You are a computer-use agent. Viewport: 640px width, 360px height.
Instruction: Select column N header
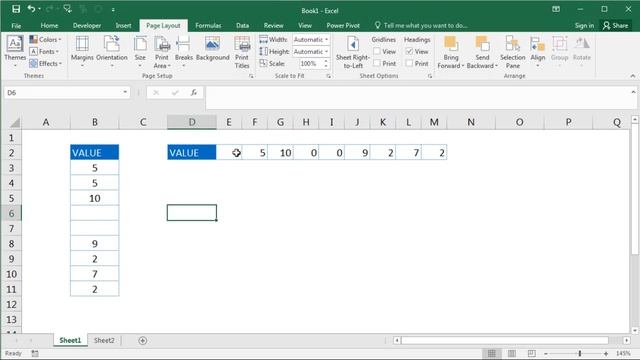point(471,122)
